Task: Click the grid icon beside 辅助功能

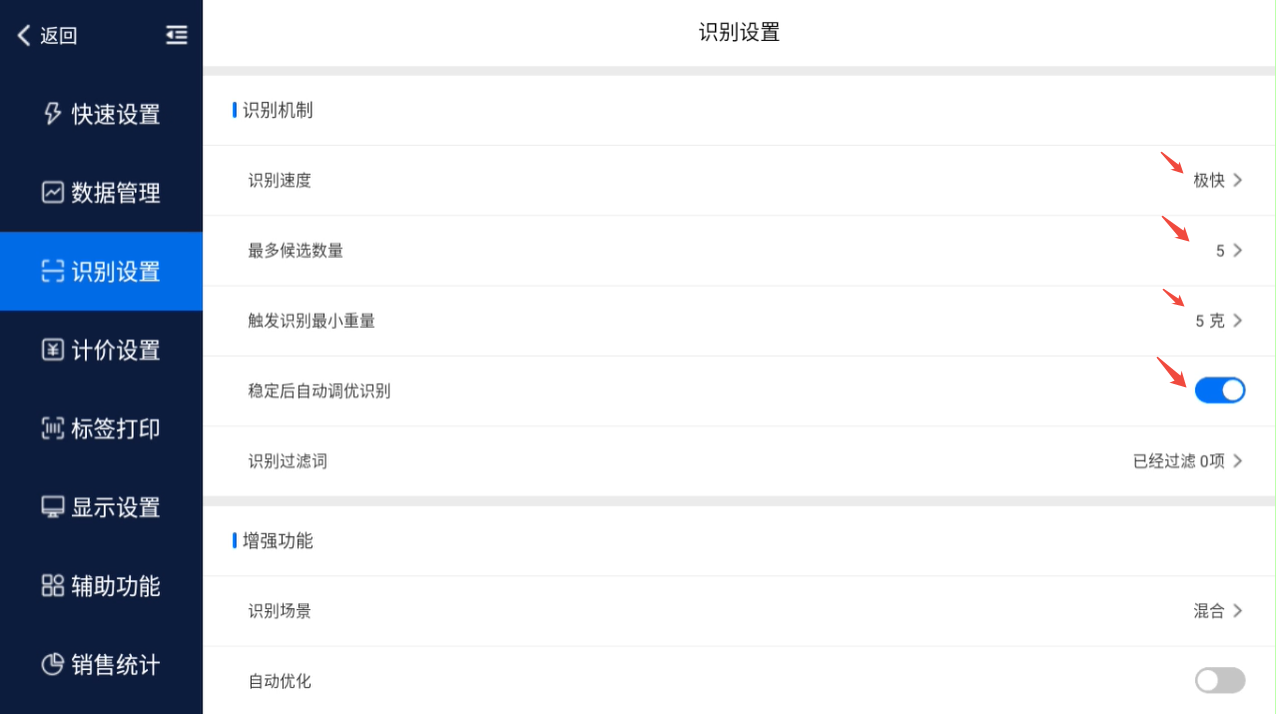Action: coord(53,586)
